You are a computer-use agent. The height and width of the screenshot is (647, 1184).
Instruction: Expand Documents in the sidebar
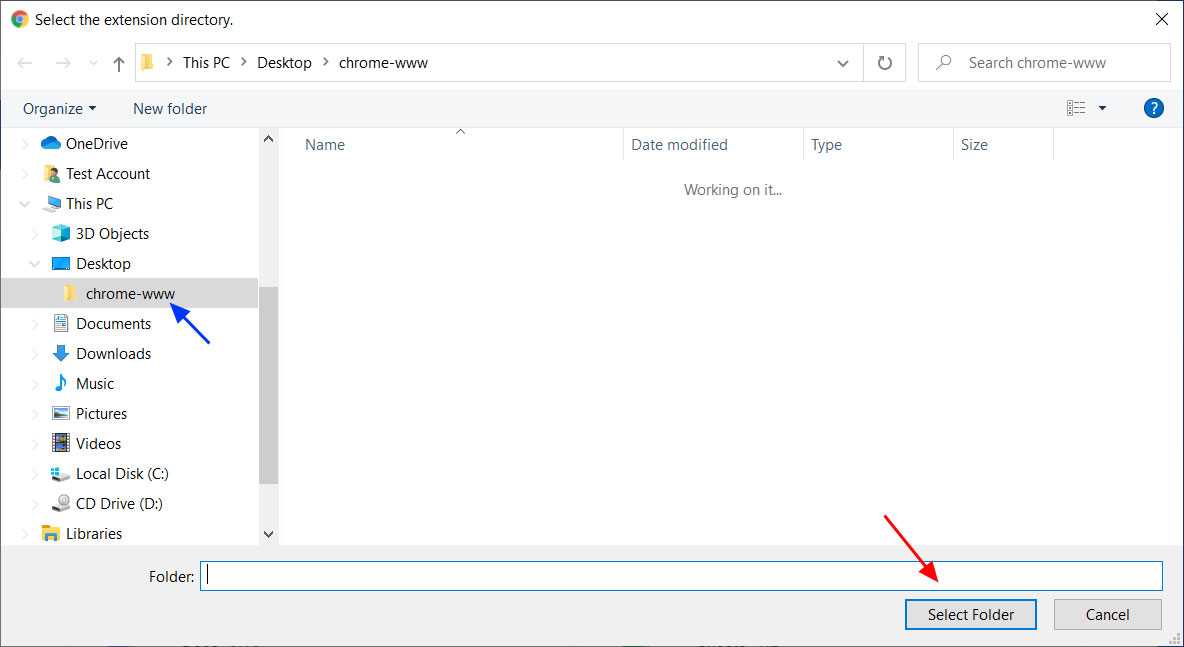[x=38, y=323]
